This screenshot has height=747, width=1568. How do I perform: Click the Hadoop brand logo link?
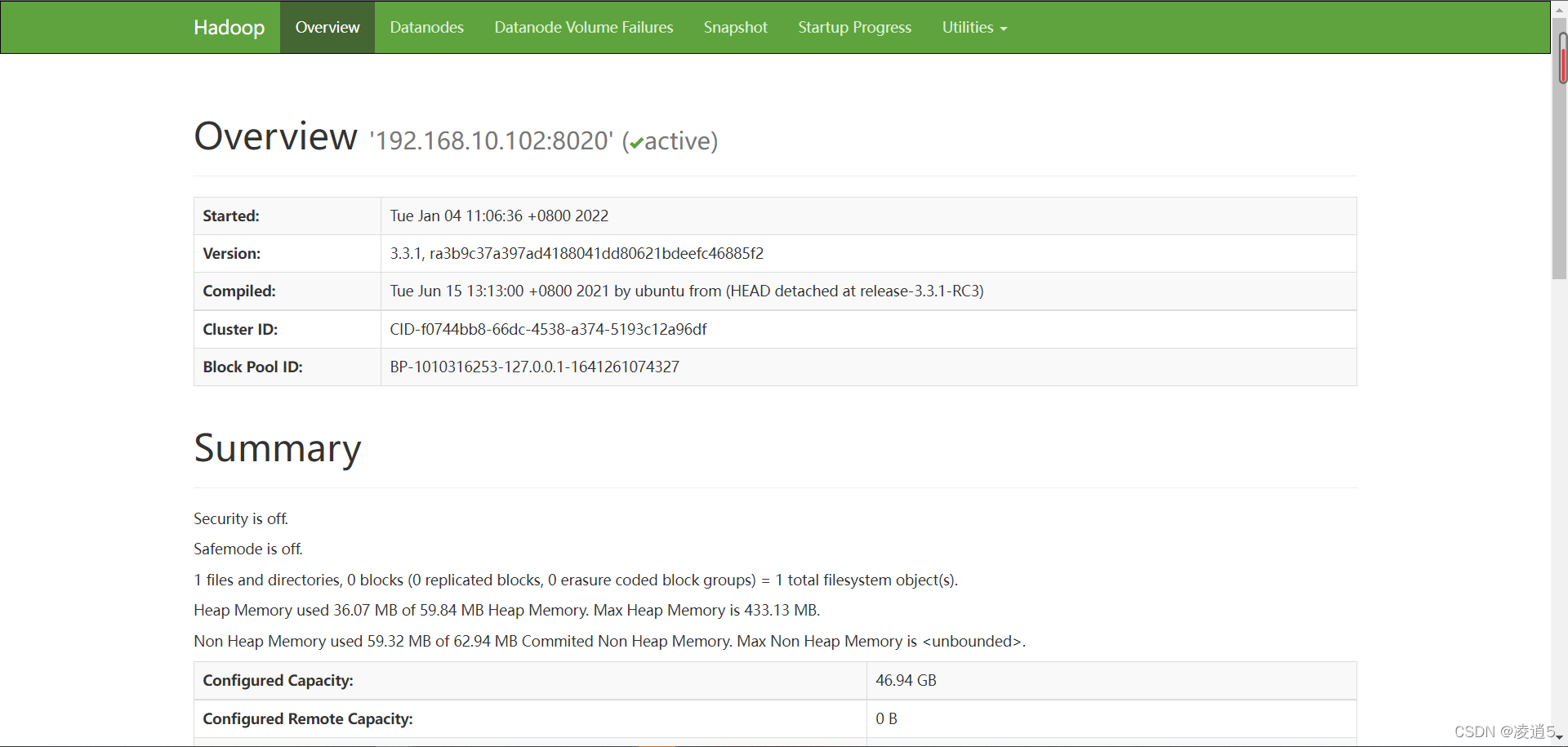[x=229, y=27]
